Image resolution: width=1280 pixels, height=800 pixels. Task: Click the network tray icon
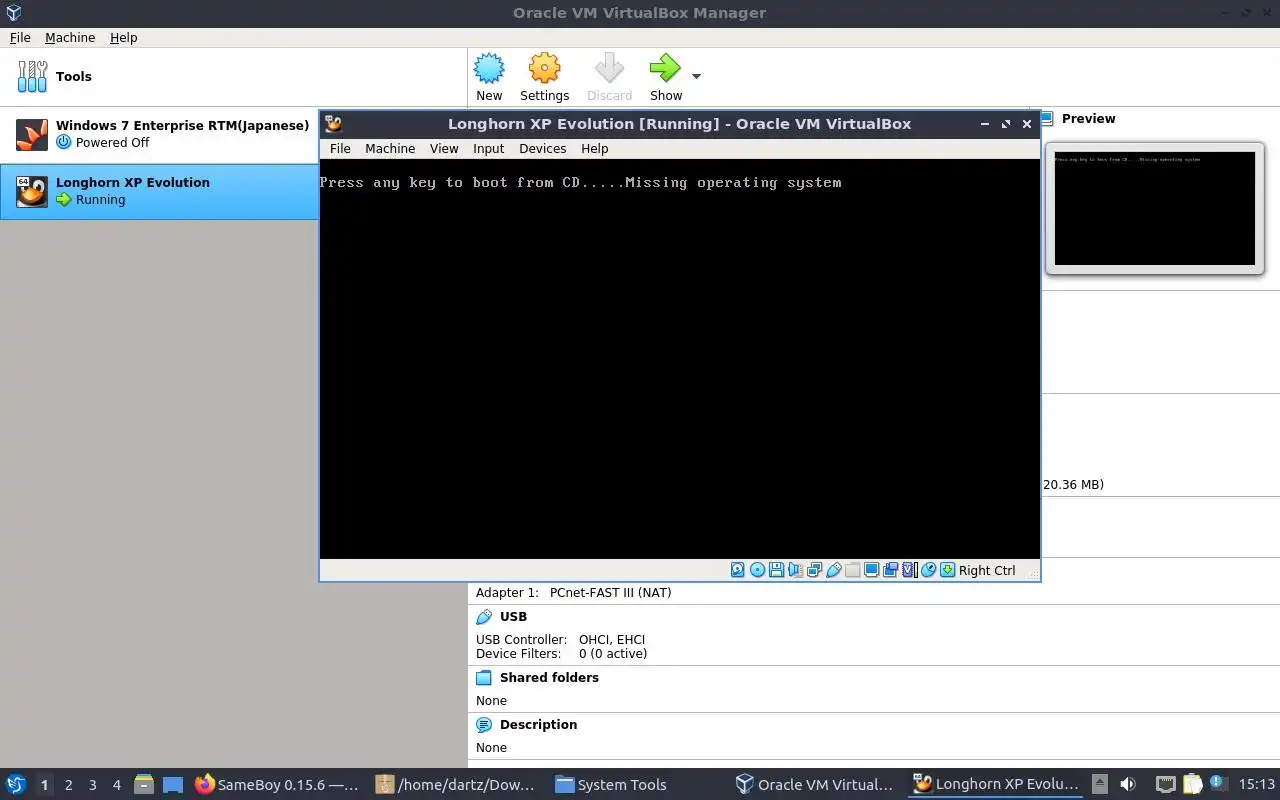point(1165,784)
